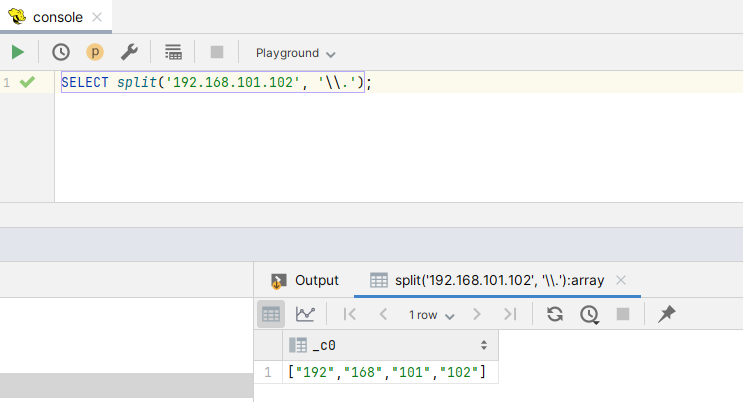Pin the result tab with the pushpin

[667, 314]
